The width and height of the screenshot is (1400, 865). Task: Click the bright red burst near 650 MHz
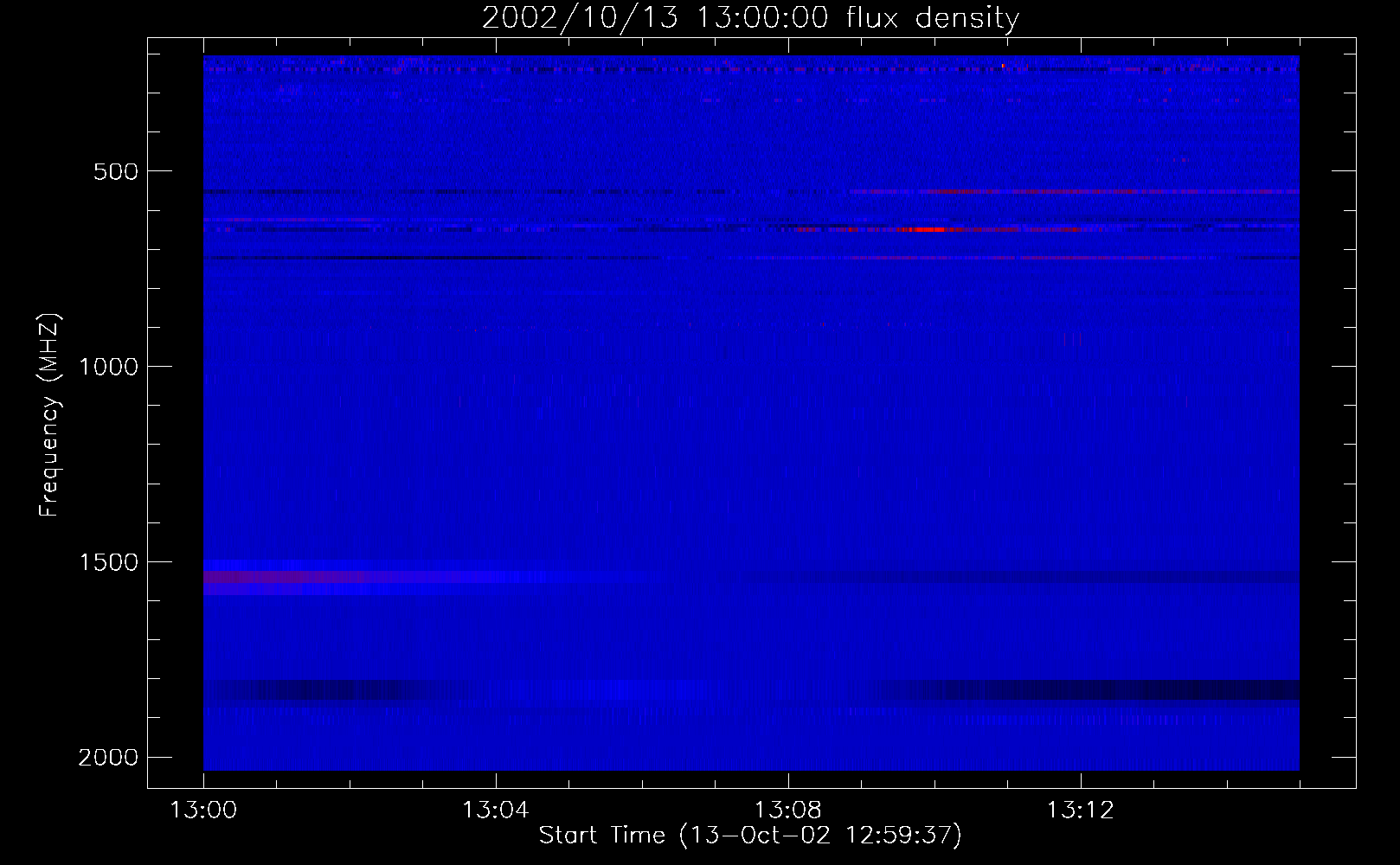tap(922, 229)
